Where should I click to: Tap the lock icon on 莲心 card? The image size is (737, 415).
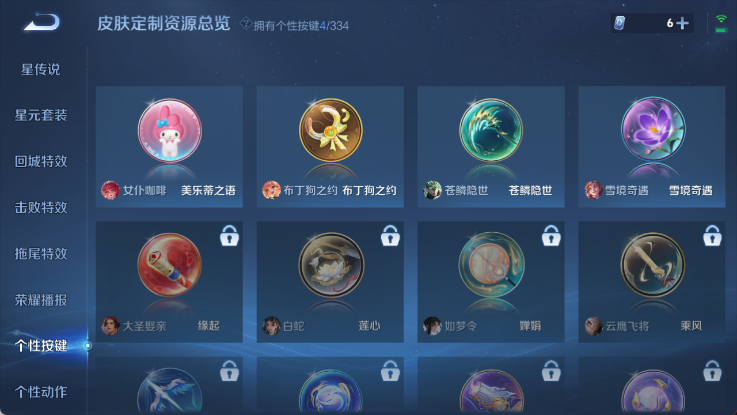click(x=390, y=235)
